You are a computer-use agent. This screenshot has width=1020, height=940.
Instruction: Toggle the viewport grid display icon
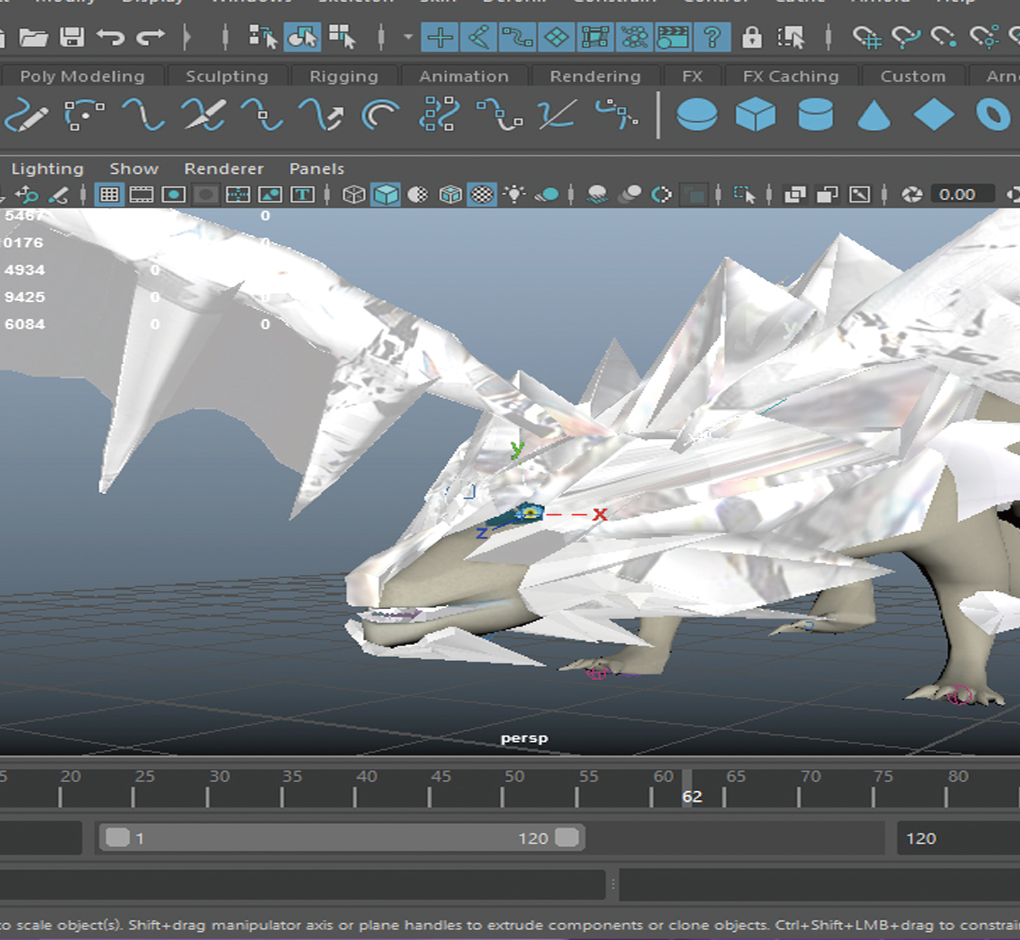109,195
